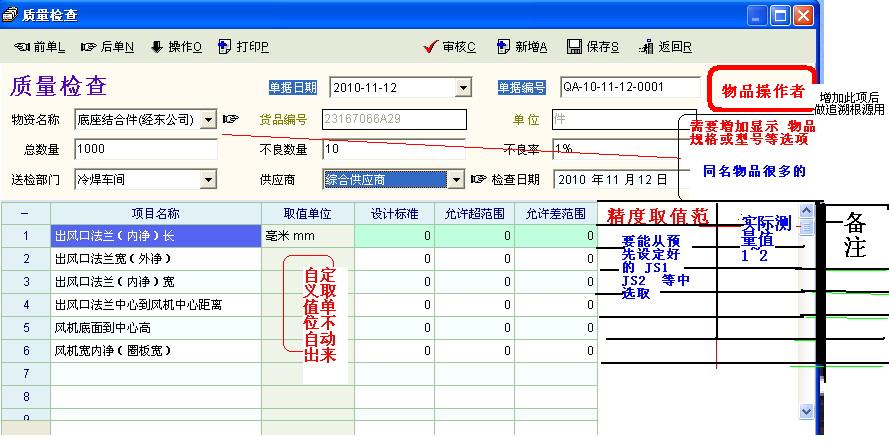
Task: Approve the record with 审核 checkmark icon
Action: (431, 47)
